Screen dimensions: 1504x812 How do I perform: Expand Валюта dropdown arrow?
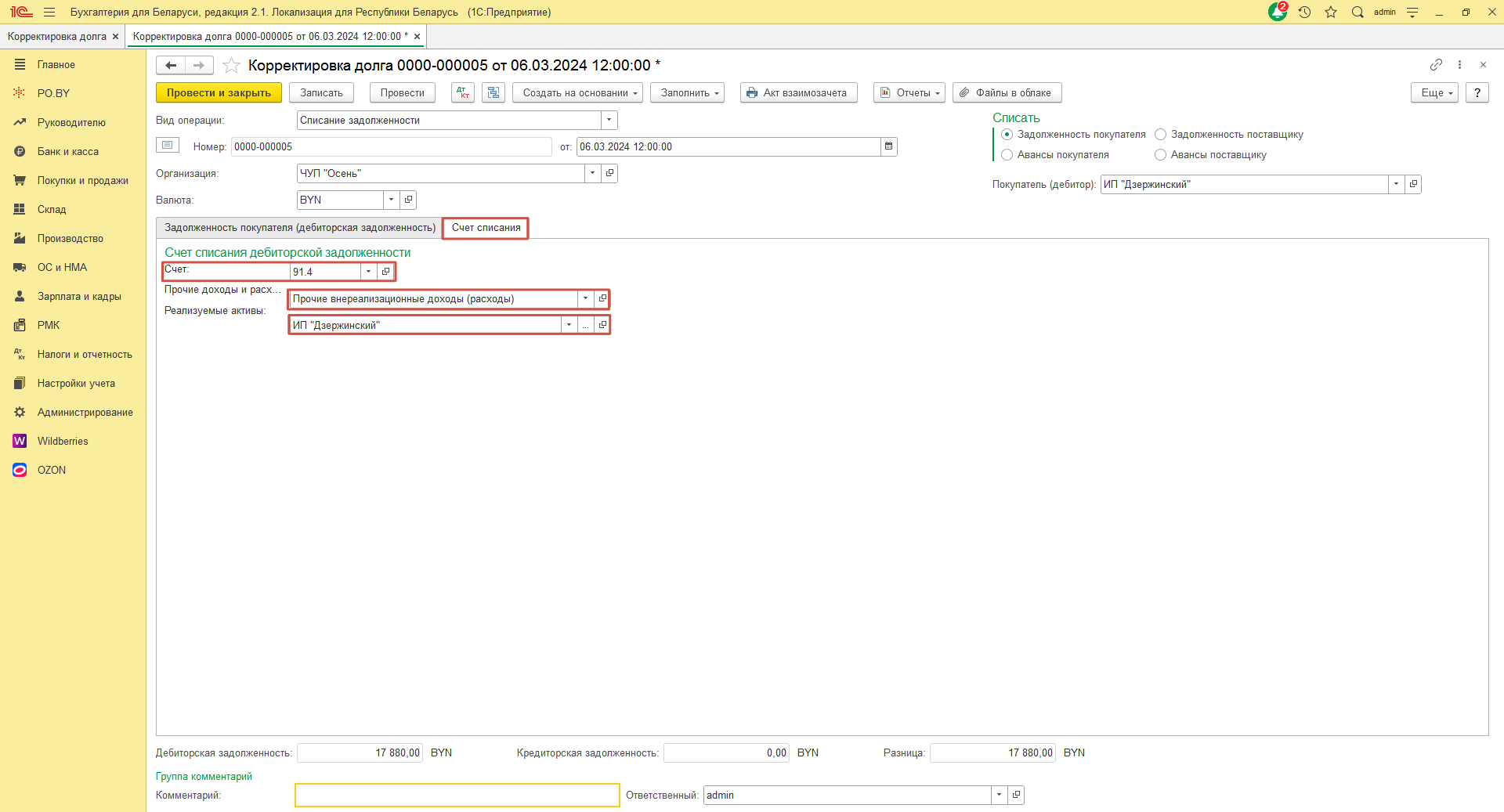[392, 200]
